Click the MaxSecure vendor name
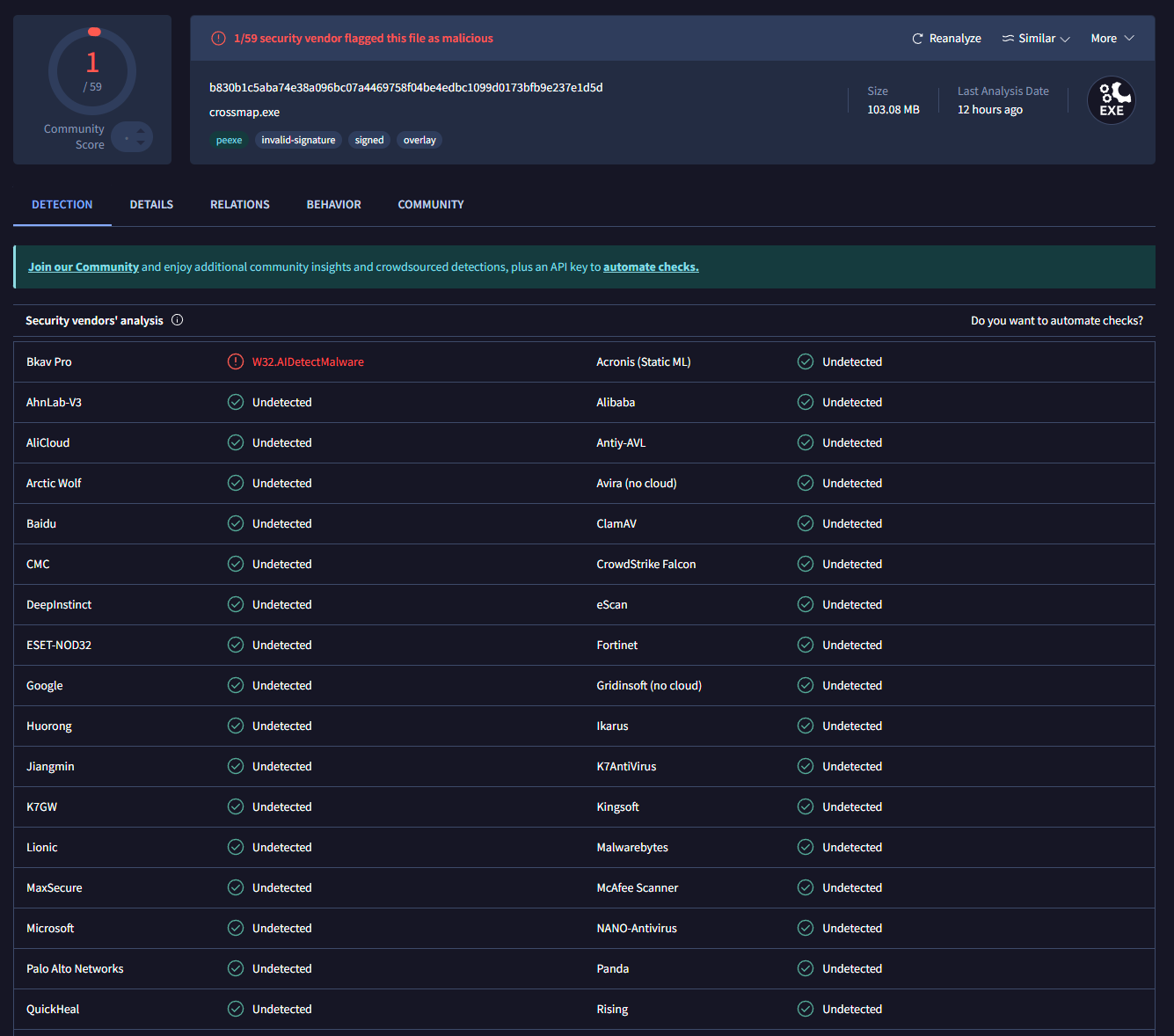Image resolution: width=1174 pixels, height=1036 pixels. pos(55,888)
